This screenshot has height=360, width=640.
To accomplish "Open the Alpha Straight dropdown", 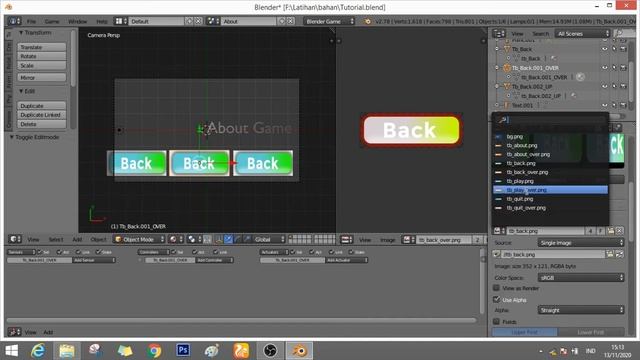I will click(x=581, y=310).
